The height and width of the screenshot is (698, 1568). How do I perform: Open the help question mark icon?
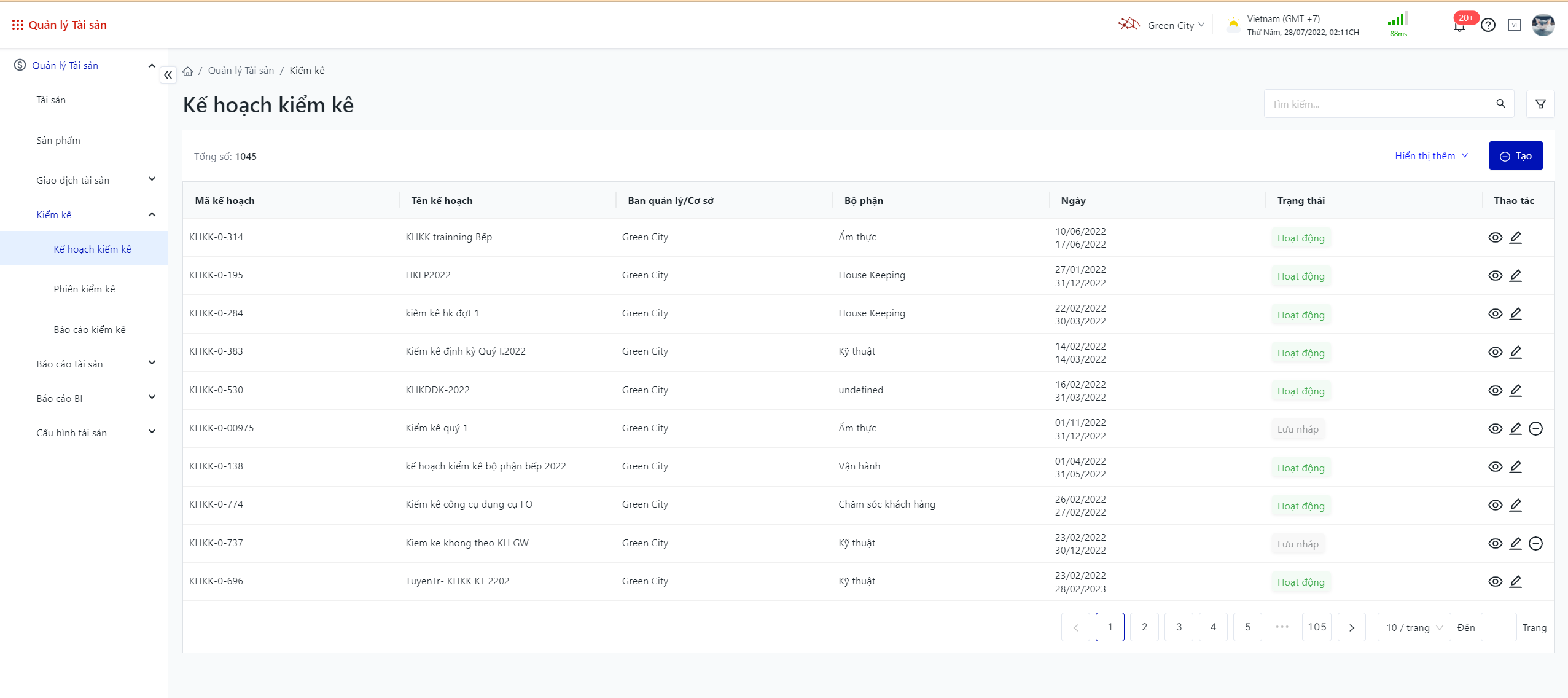1488,25
